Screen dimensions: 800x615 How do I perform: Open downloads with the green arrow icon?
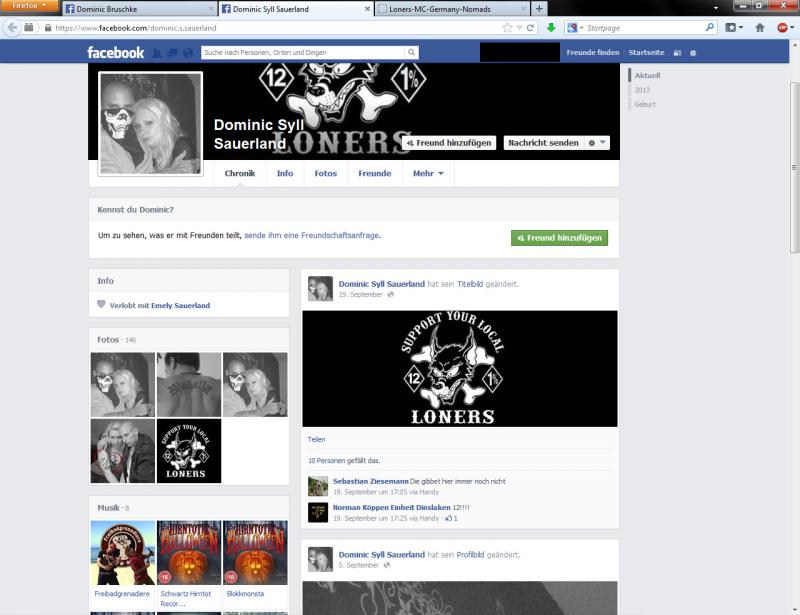(551, 28)
